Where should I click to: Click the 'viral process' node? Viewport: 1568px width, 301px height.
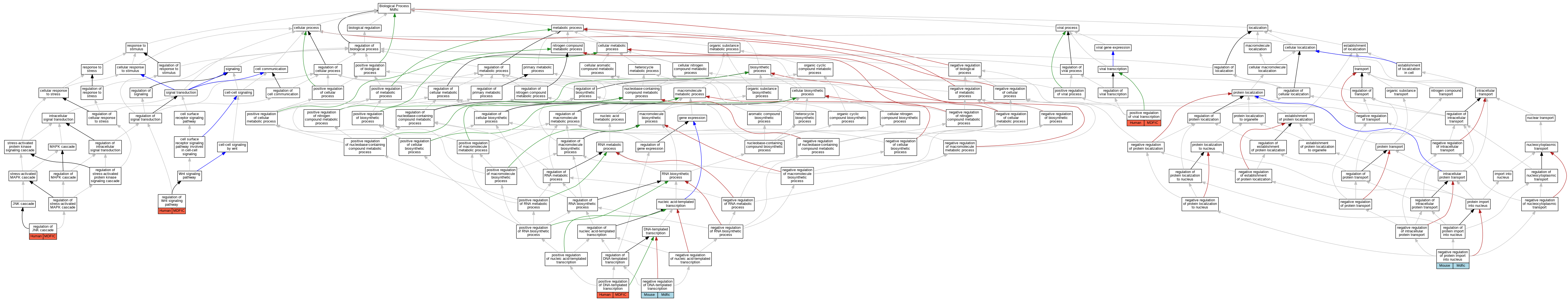click(x=1067, y=27)
